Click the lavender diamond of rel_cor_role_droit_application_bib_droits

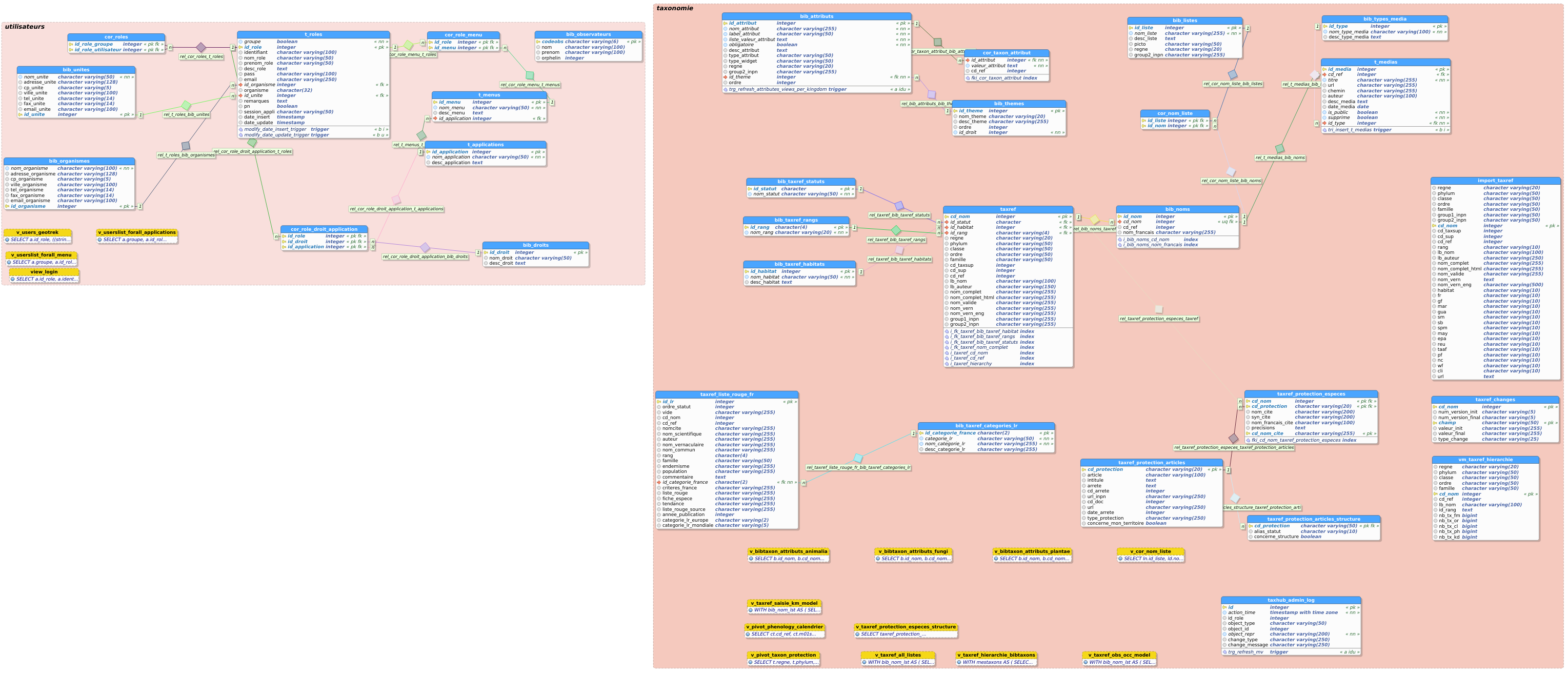(425, 247)
